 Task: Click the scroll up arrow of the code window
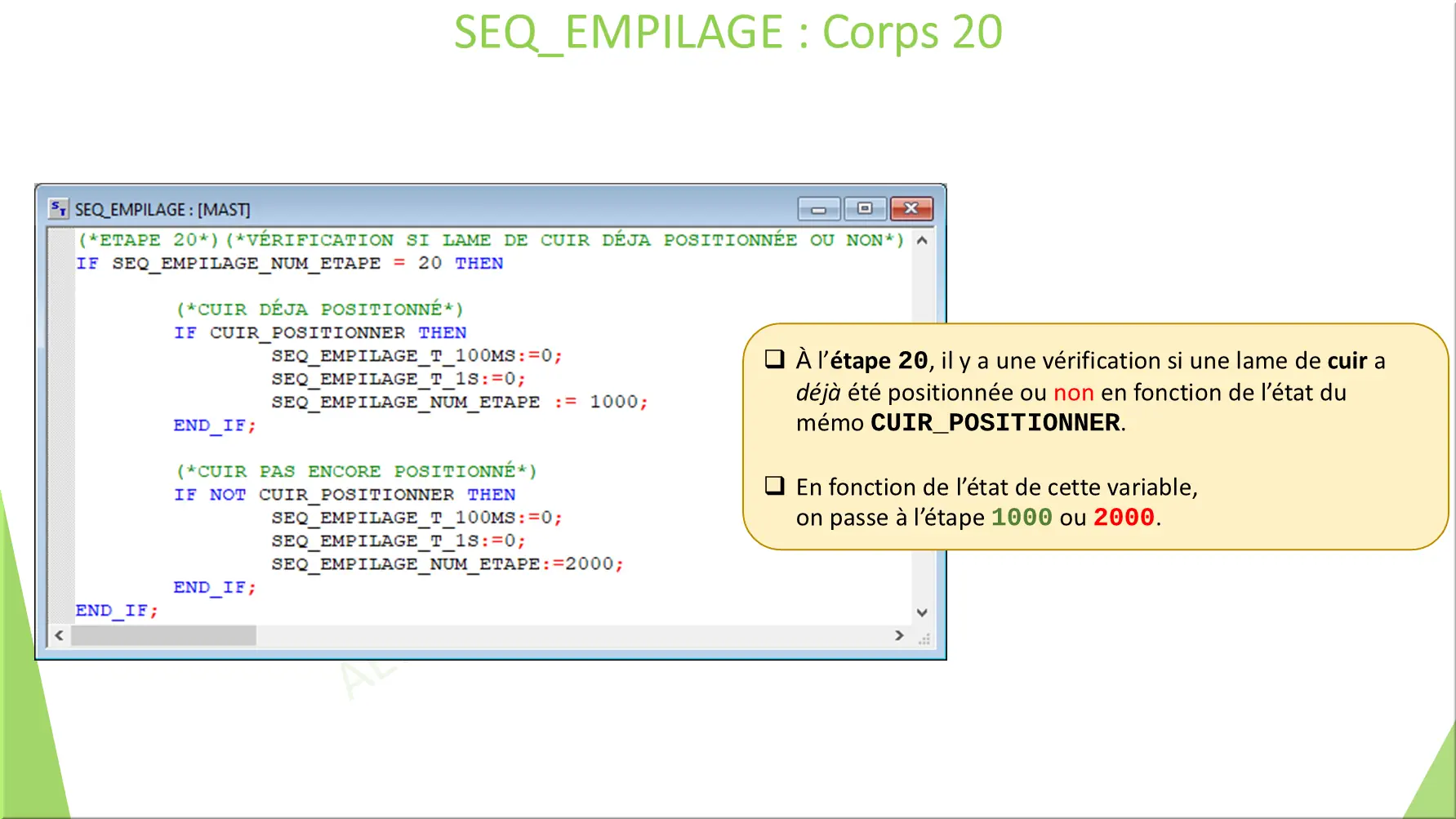click(922, 242)
